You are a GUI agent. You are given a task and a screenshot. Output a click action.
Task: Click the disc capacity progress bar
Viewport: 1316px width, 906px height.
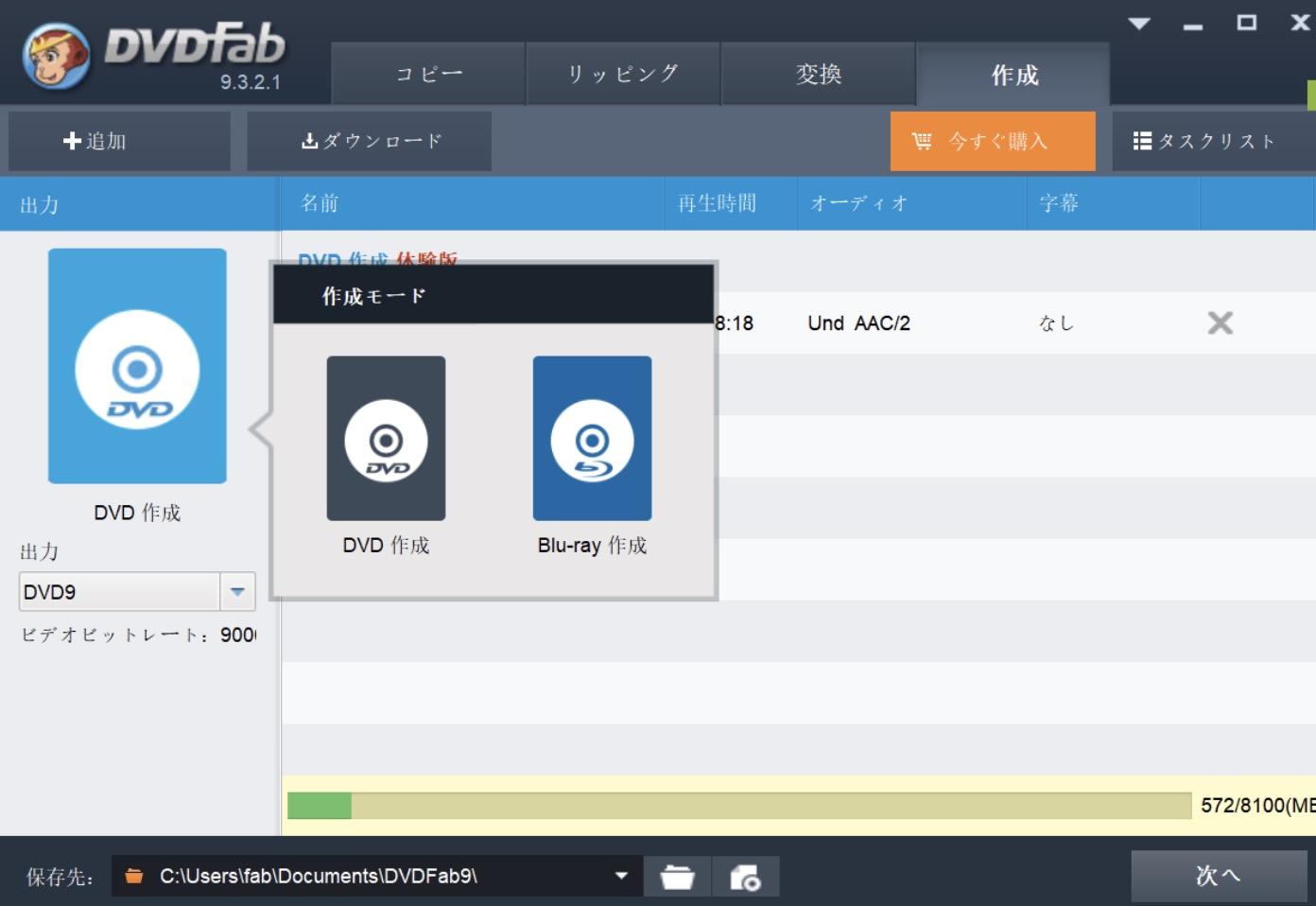pos(739,806)
